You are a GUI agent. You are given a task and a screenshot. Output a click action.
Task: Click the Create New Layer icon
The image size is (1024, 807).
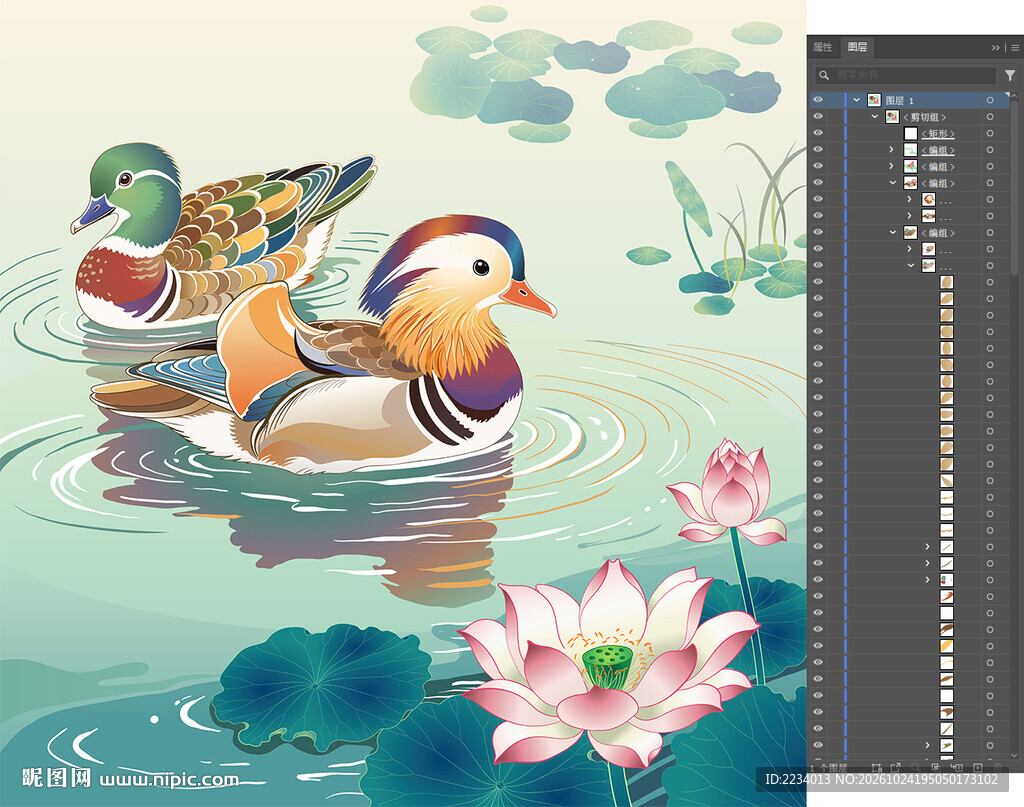[978, 768]
